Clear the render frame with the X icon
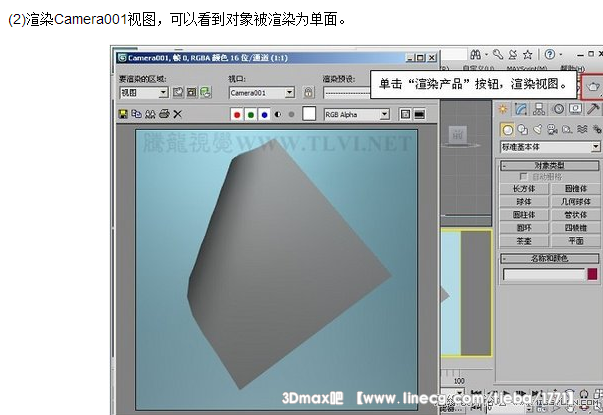 178,114
